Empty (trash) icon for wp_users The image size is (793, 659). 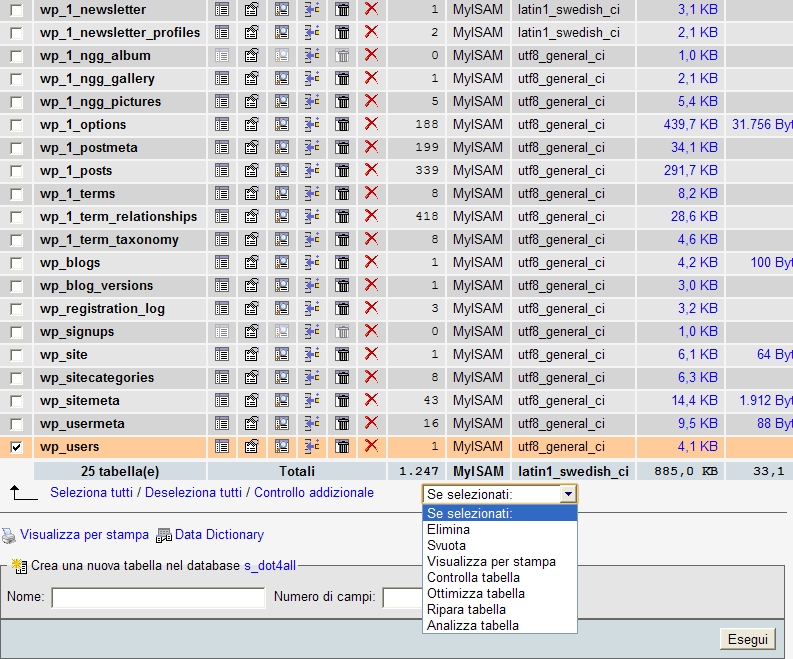(342, 447)
